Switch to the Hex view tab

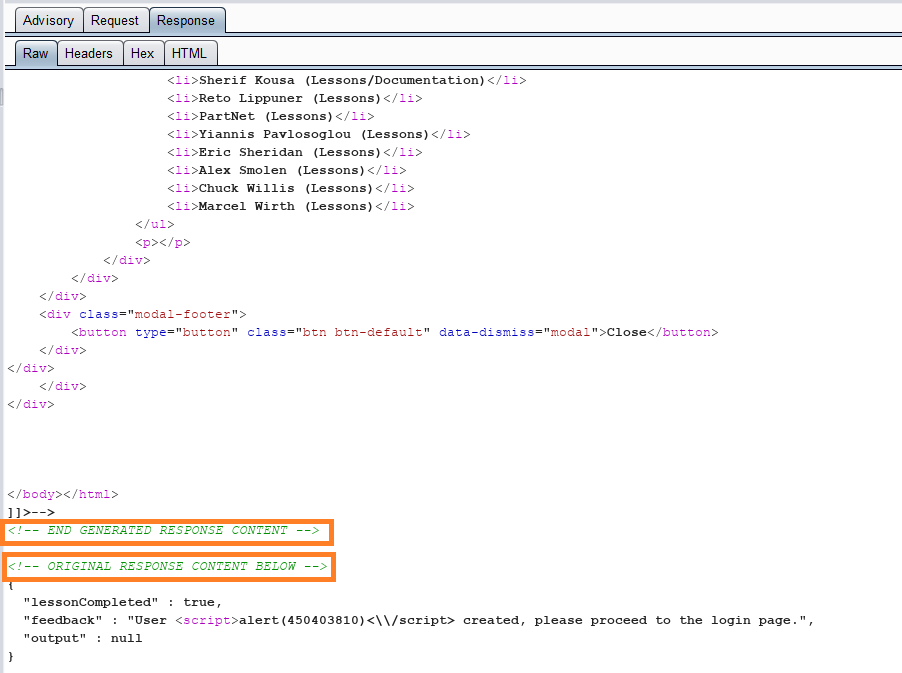[x=143, y=53]
